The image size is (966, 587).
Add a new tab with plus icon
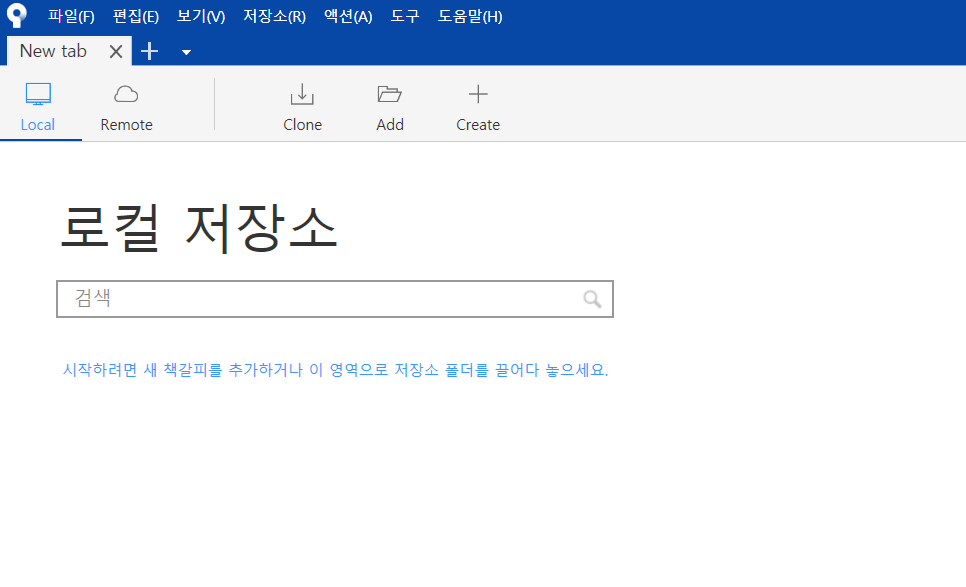point(150,51)
